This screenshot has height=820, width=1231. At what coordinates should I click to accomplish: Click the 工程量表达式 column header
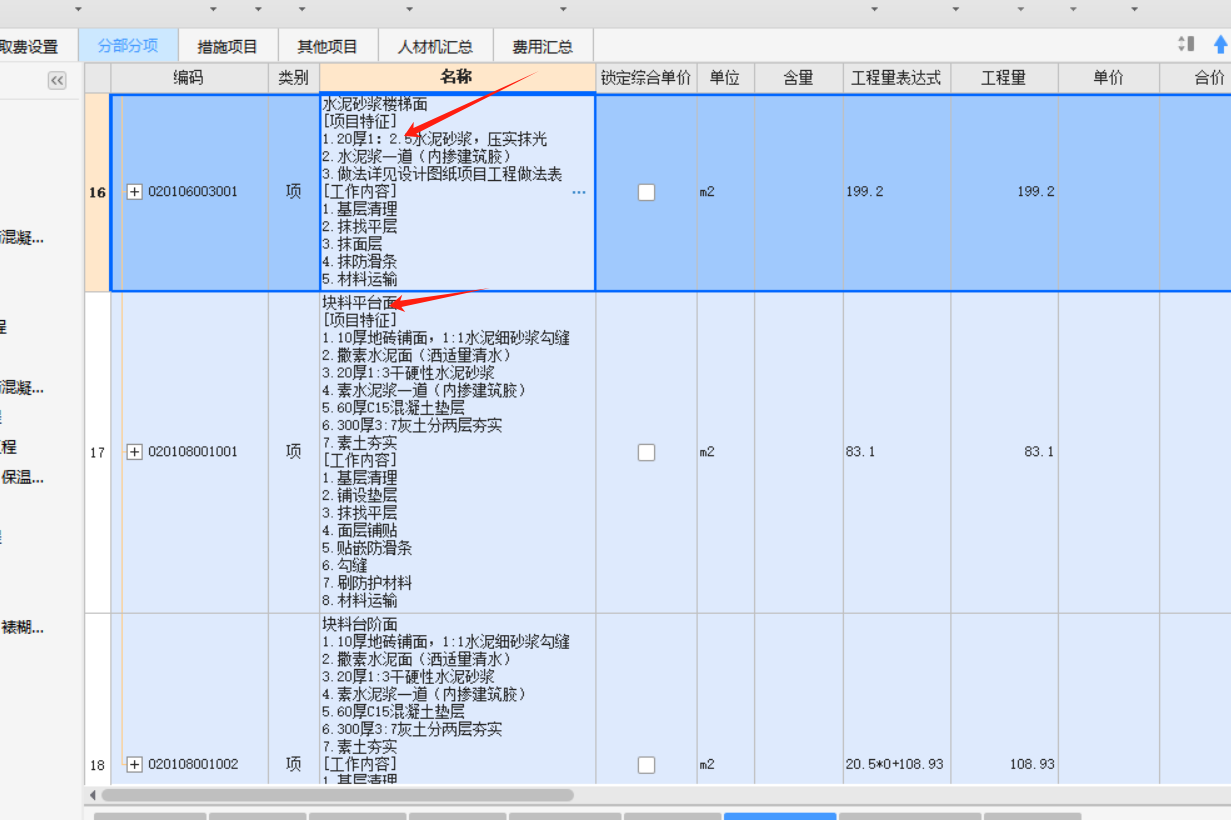click(x=896, y=78)
